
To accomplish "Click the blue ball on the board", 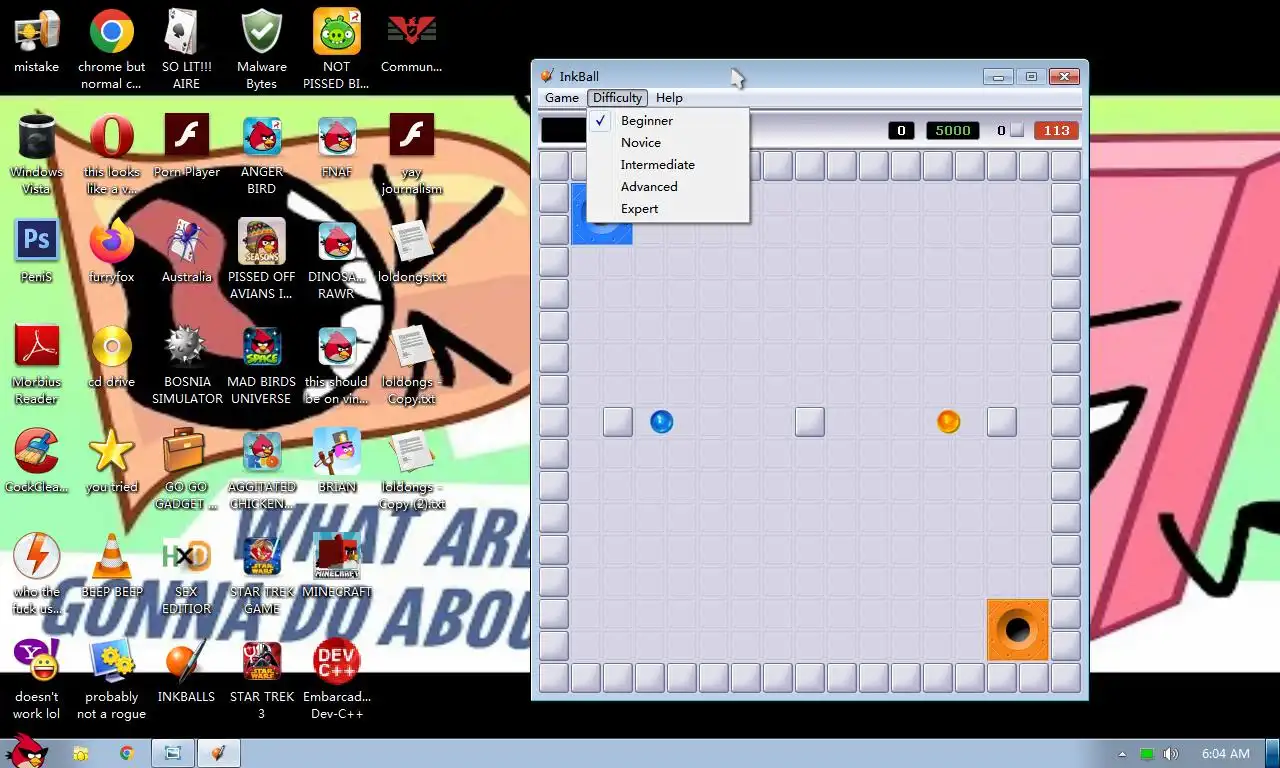I will coord(661,422).
